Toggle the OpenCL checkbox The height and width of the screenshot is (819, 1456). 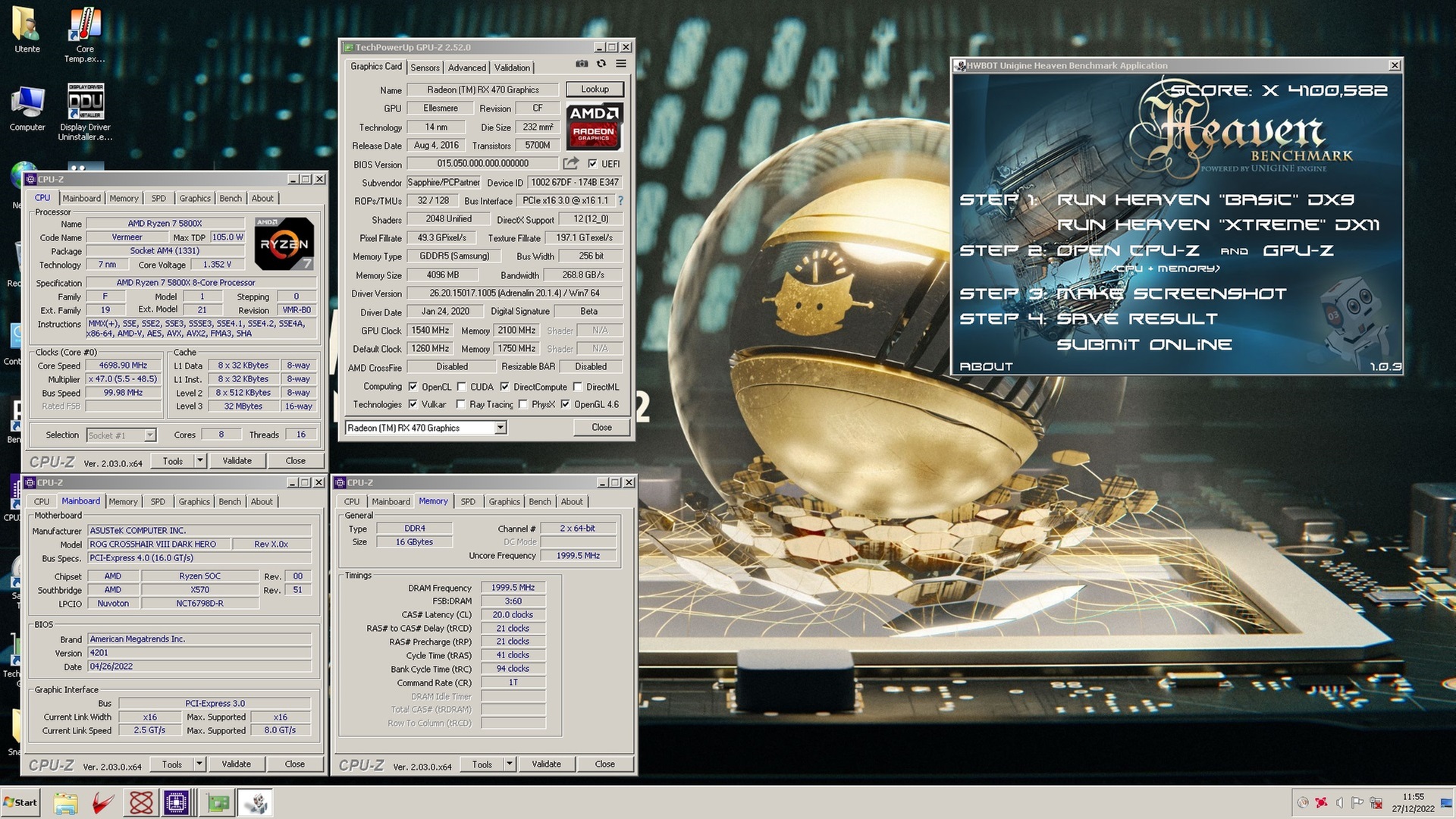[413, 387]
